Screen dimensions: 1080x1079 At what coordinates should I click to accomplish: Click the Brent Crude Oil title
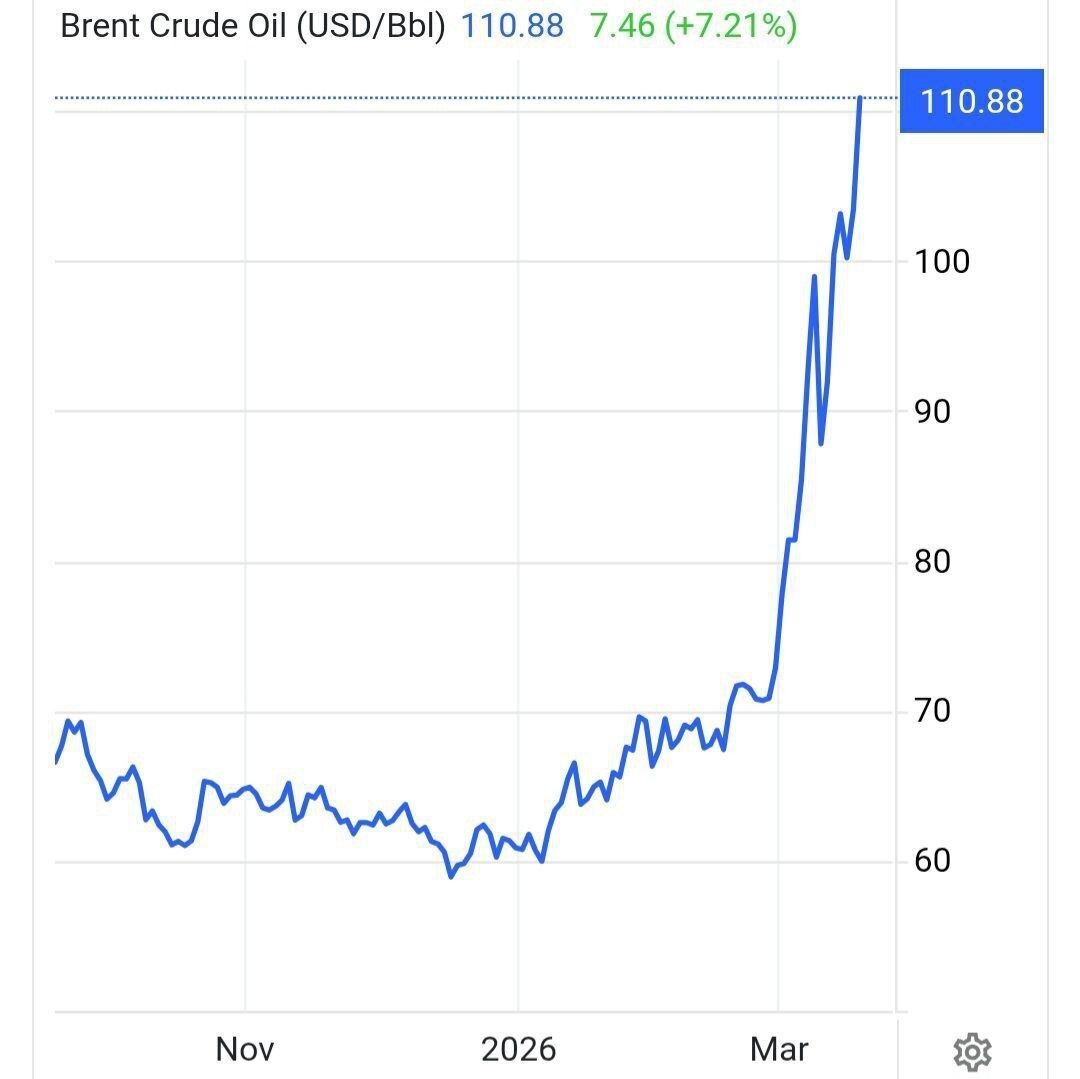252,26
